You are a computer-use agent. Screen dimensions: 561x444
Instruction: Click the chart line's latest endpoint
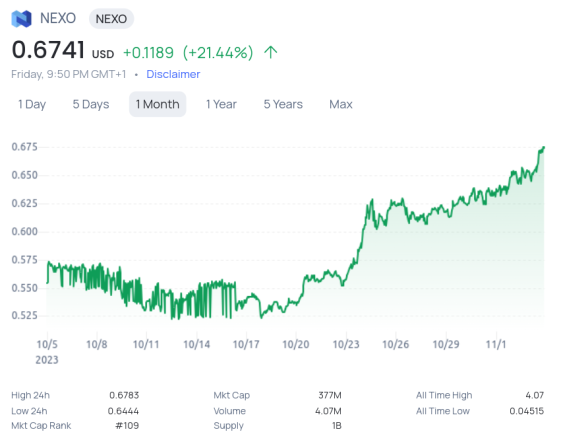point(544,147)
